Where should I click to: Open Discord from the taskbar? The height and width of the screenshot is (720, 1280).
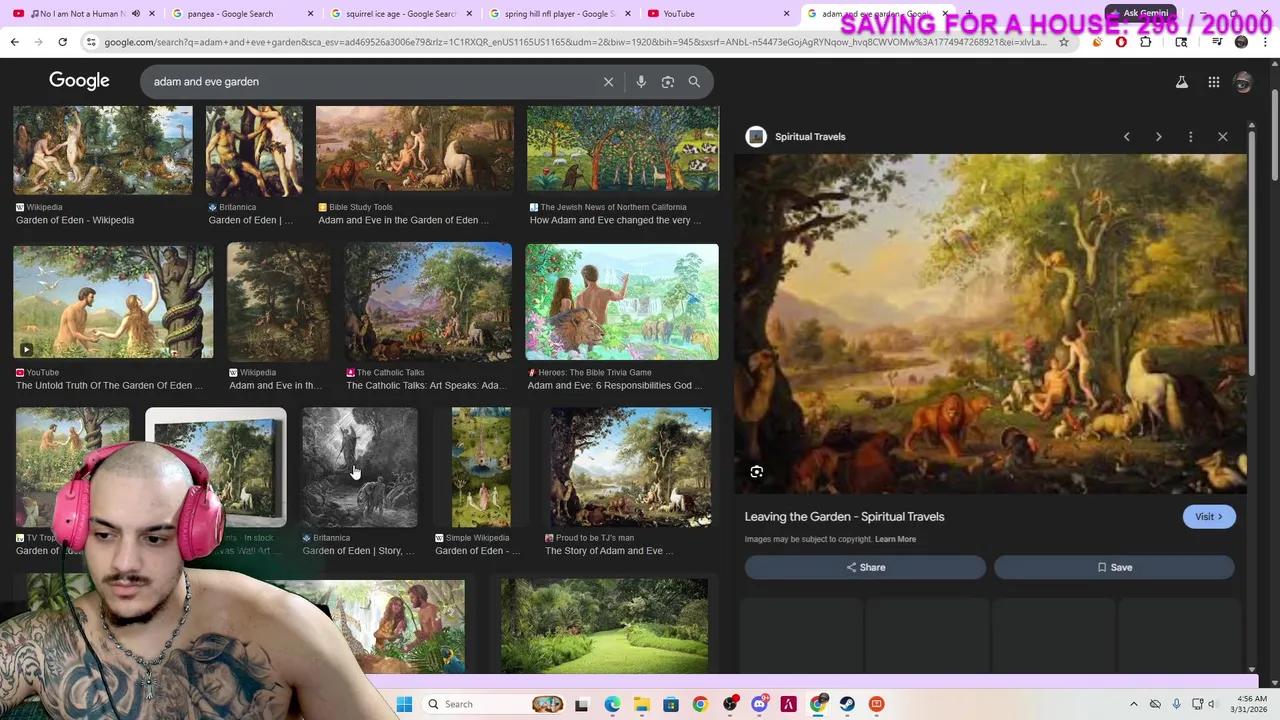[x=759, y=704]
